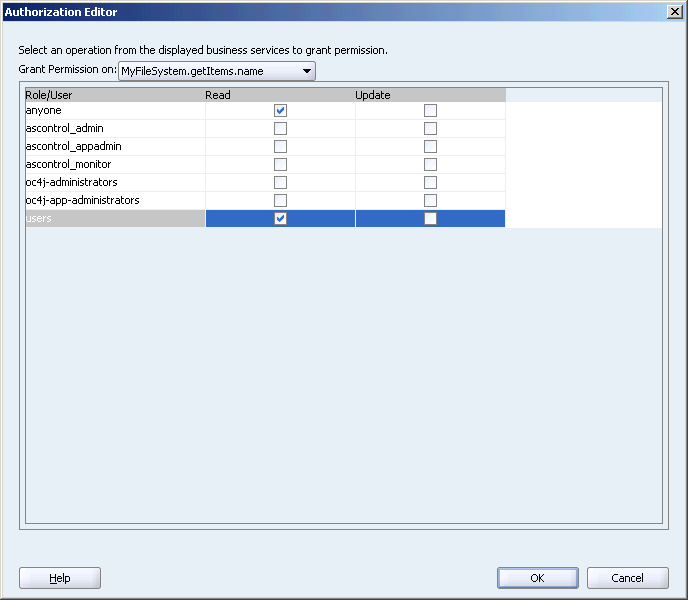This screenshot has width=688, height=600.
Task: Grant Read to oc4j-administrators
Action: point(280,183)
